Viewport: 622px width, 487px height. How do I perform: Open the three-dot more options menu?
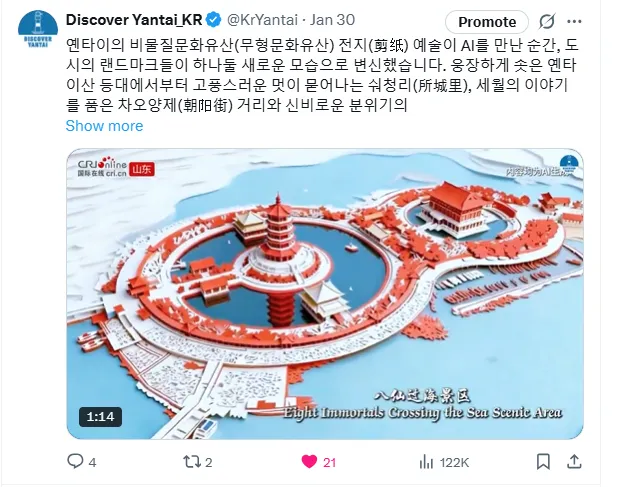[574, 22]
